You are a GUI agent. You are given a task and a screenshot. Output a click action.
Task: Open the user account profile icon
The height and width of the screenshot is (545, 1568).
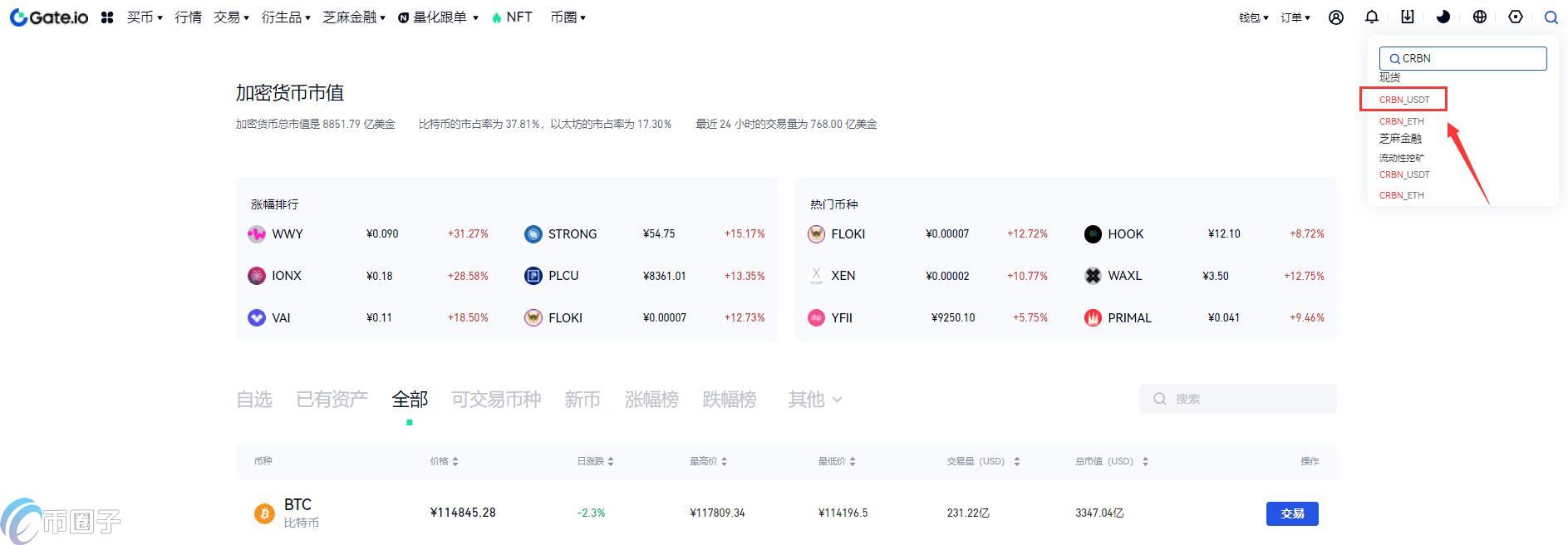(1336, 17)
